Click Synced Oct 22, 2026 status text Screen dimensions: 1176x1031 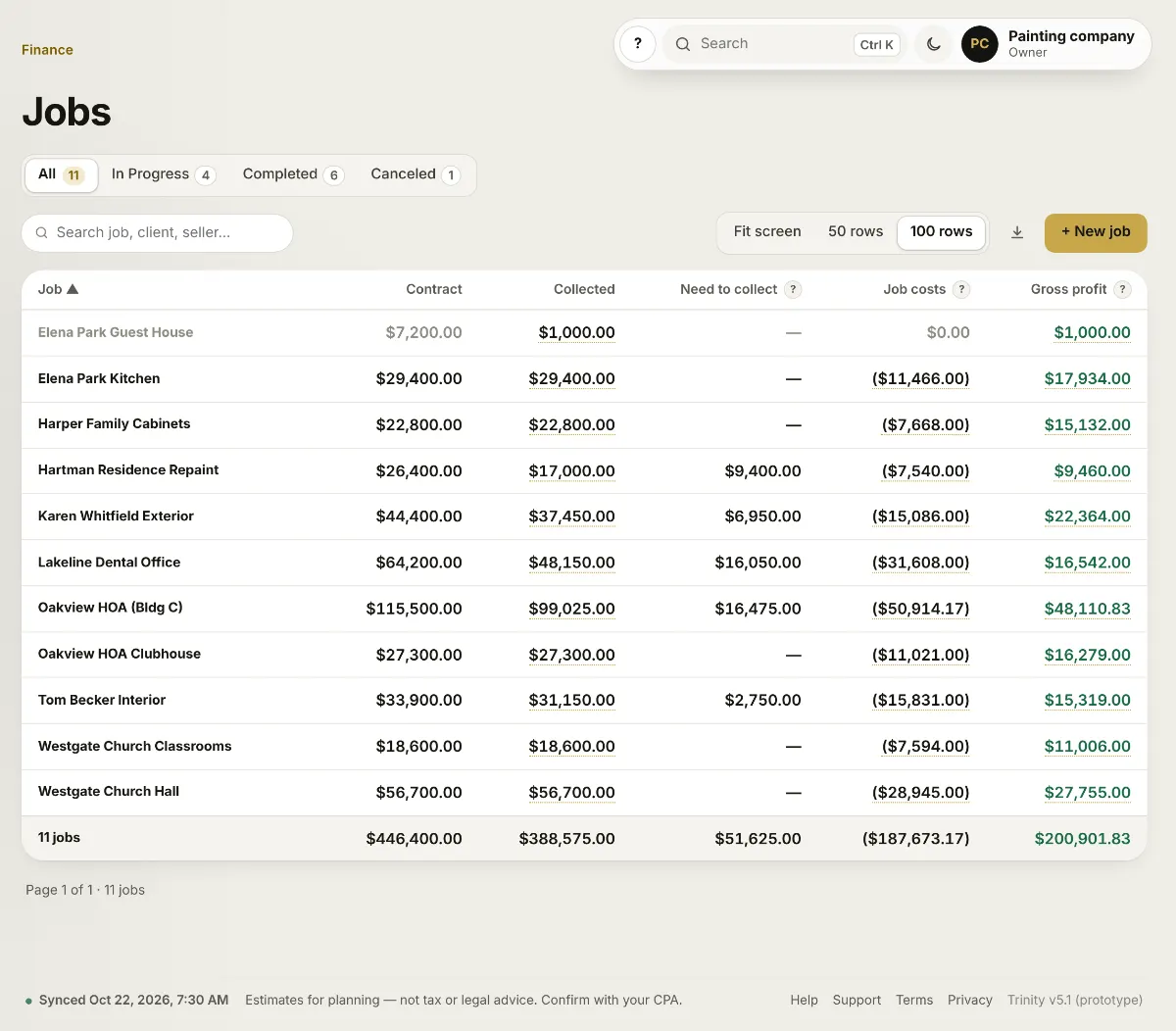tap(133, 1000)
